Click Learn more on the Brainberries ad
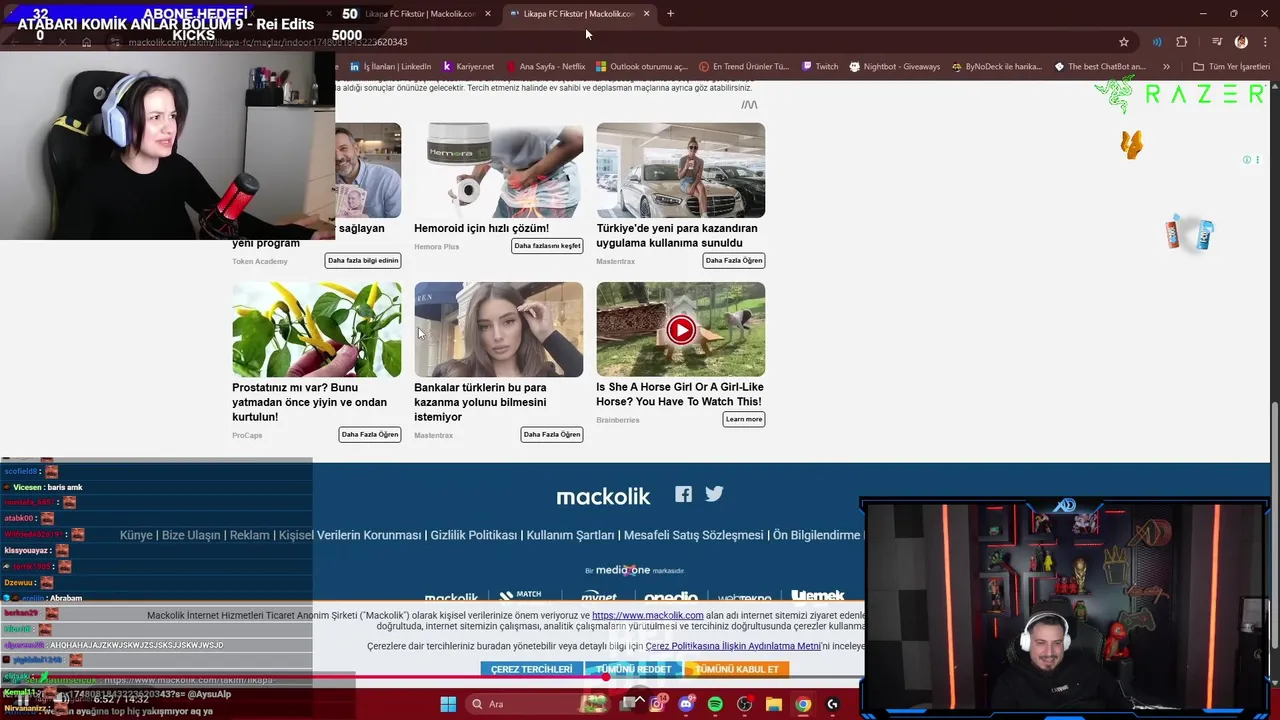Screen dimensions: 1280x720 pyautogui.click(x=744, y=419)
